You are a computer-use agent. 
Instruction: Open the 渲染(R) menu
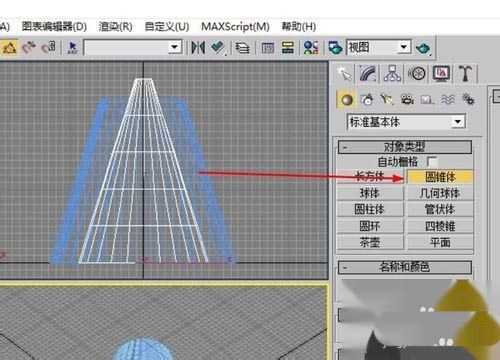pyautogui.click(x=115, y=27)
